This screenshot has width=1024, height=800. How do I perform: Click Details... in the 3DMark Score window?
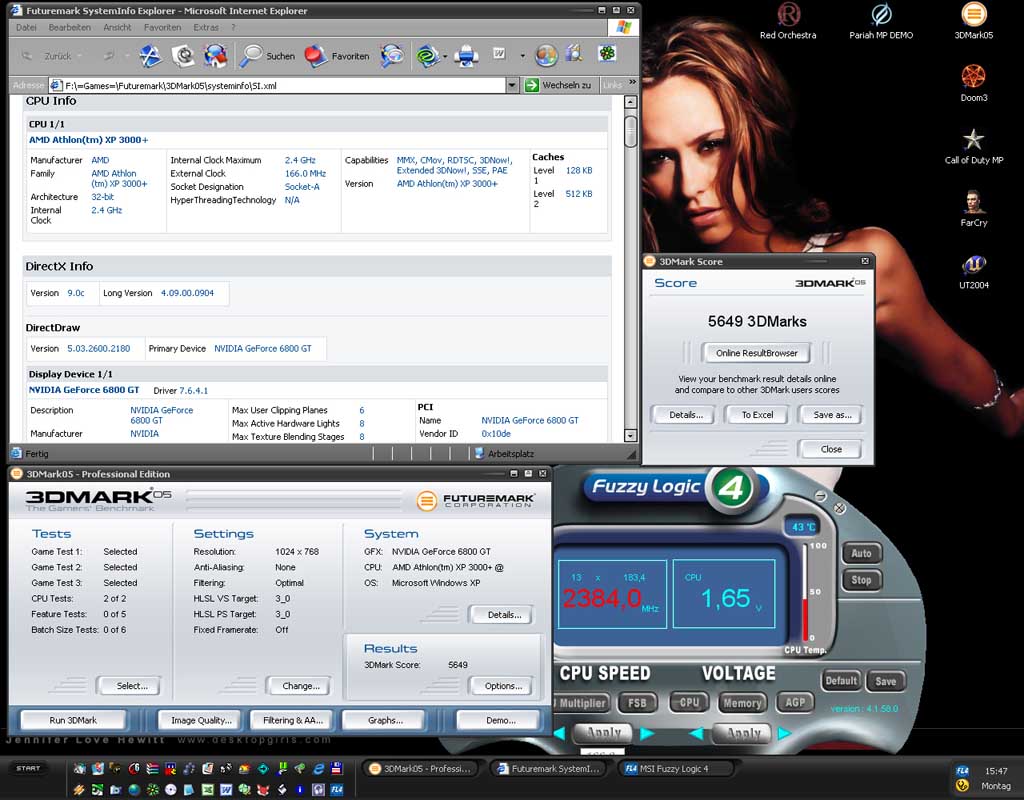pos(685,415)
